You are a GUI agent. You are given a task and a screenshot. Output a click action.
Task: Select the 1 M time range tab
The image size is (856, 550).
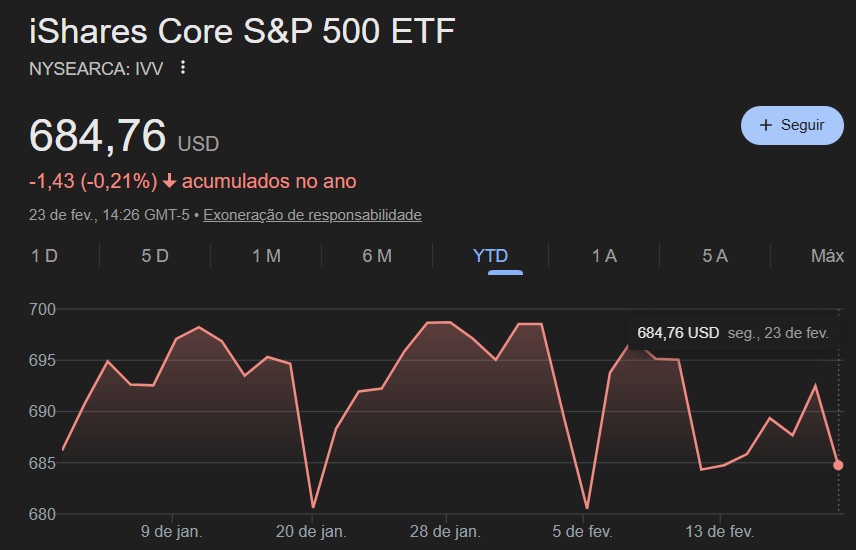[266, 256]
